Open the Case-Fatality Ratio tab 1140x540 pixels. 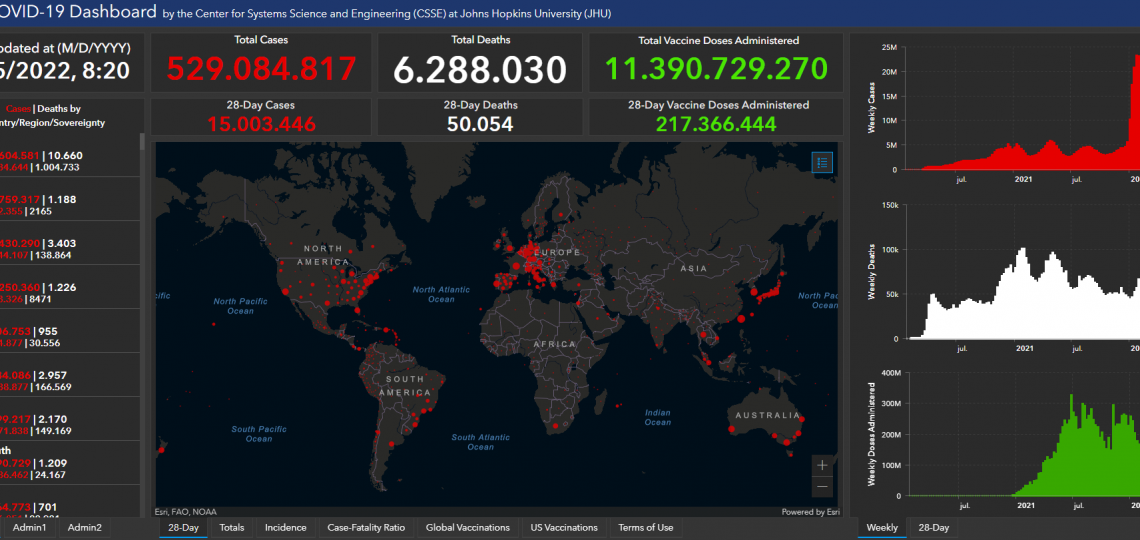[366, 528]
